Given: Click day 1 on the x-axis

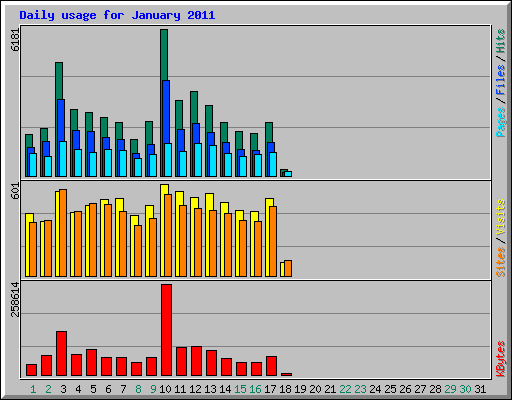Looking at the screenshot, I should (33, 389).
